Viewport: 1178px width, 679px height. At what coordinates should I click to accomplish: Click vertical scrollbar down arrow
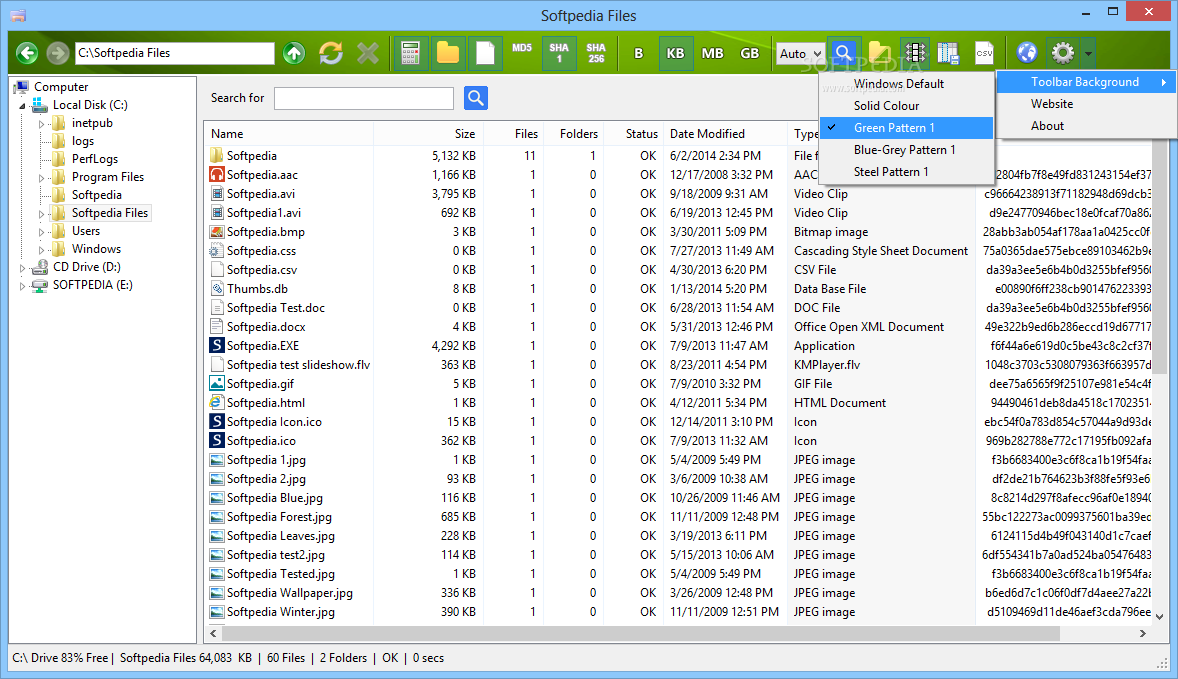click(1160, 617)
